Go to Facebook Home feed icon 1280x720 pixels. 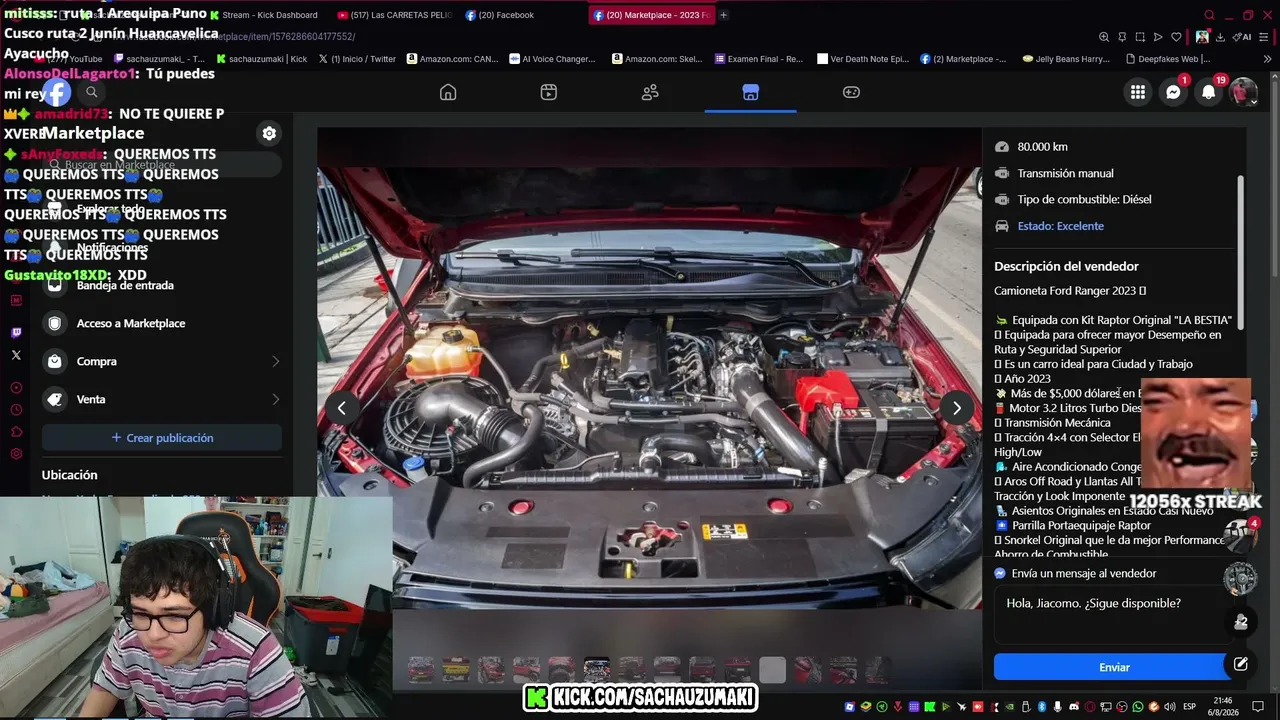(x=448, y=92)
